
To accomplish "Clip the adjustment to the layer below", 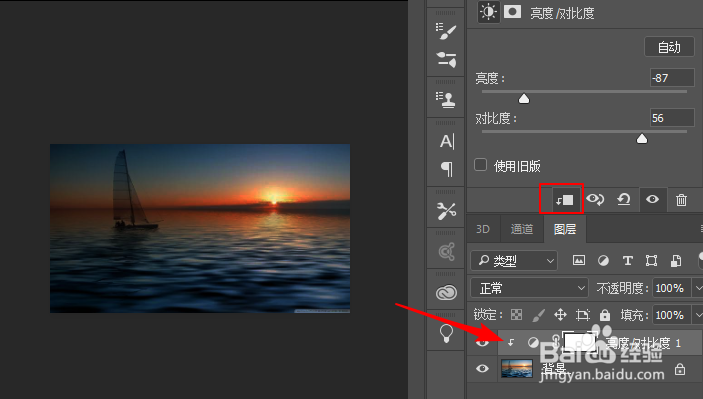I will pos(564,200).
